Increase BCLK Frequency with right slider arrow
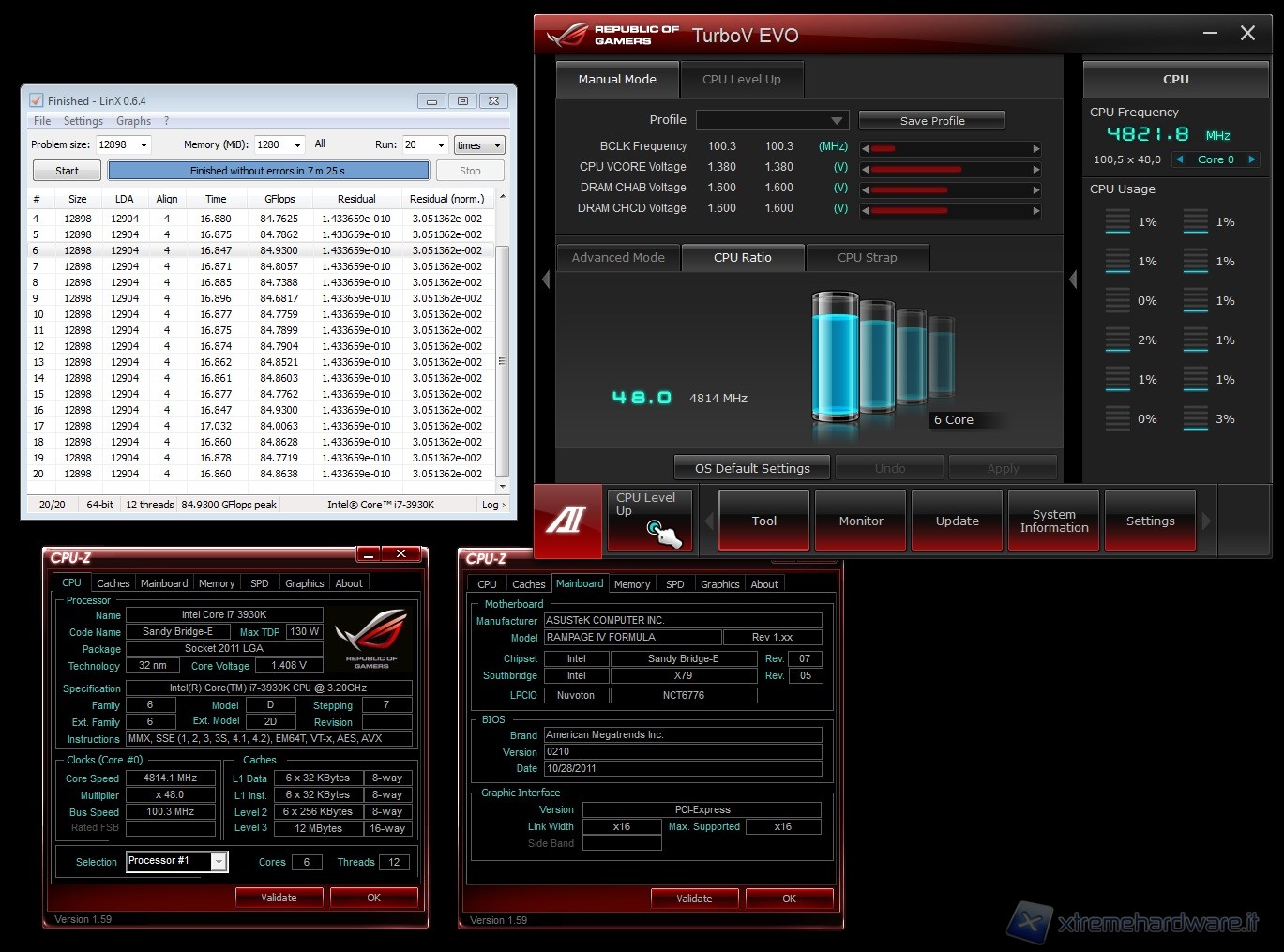1284x952 pixels. (x=1035, y=148)
